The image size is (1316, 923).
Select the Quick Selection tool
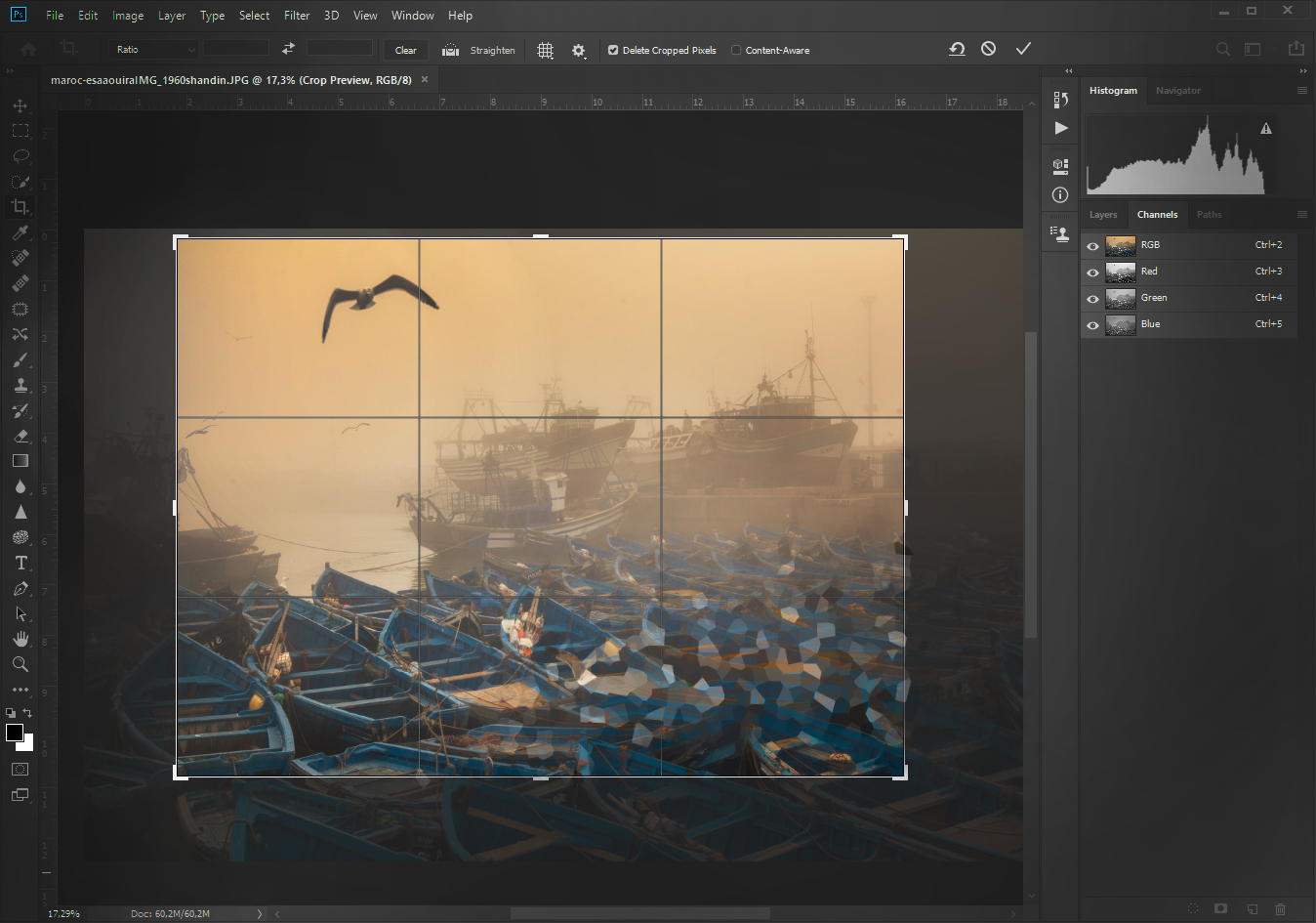pyautogui.click(x=21, y=182)
